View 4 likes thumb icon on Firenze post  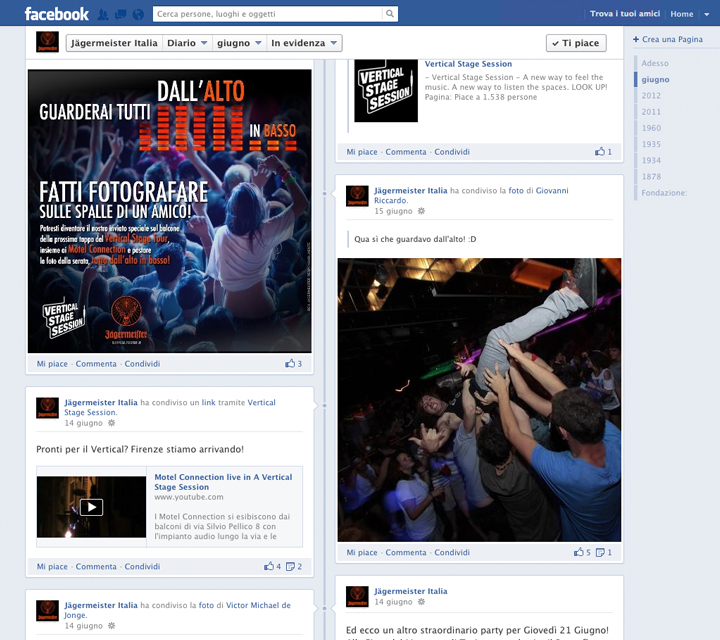[x=269, y=566]
